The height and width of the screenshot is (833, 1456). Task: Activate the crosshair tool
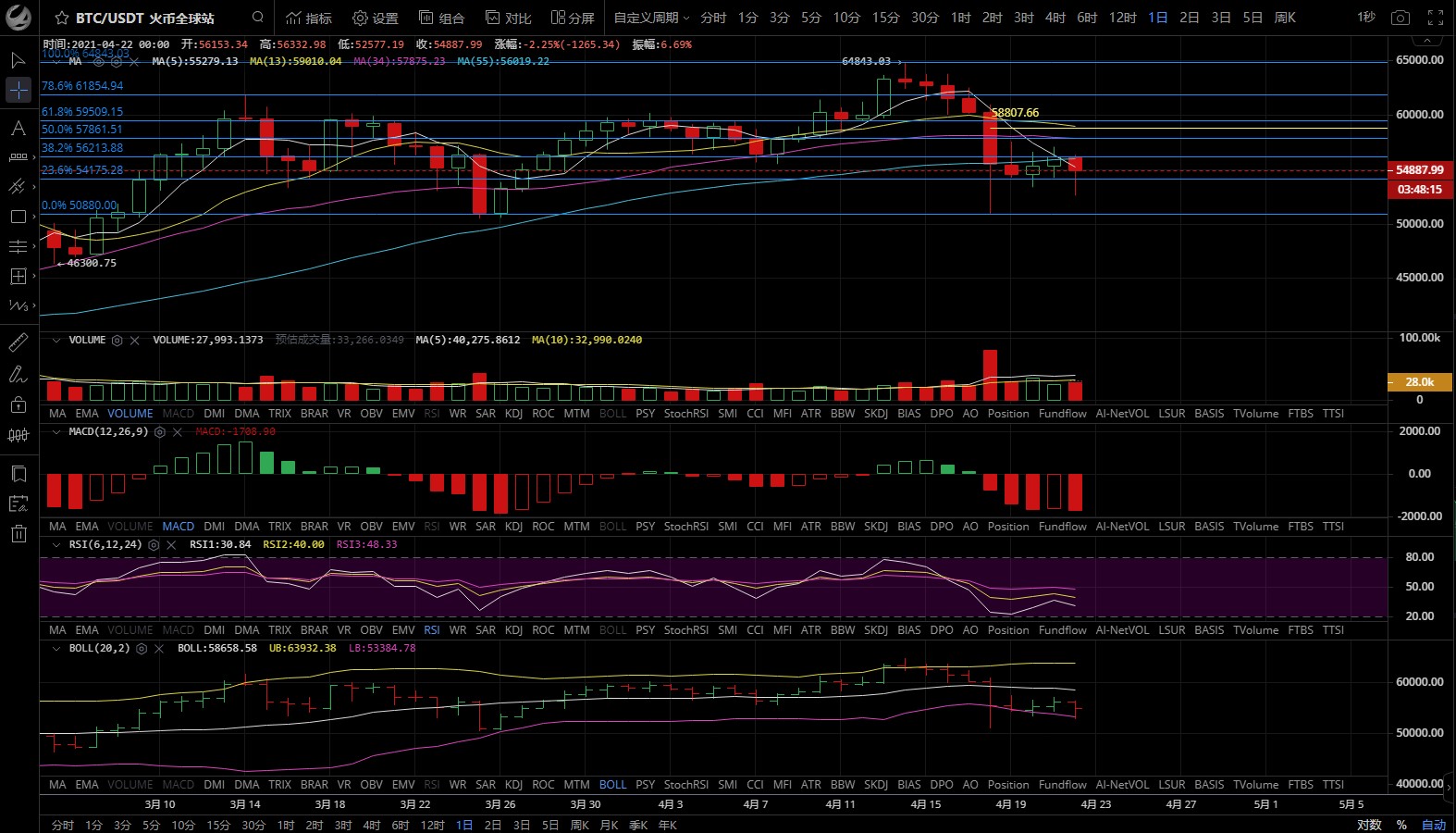[x=19, y=90]
